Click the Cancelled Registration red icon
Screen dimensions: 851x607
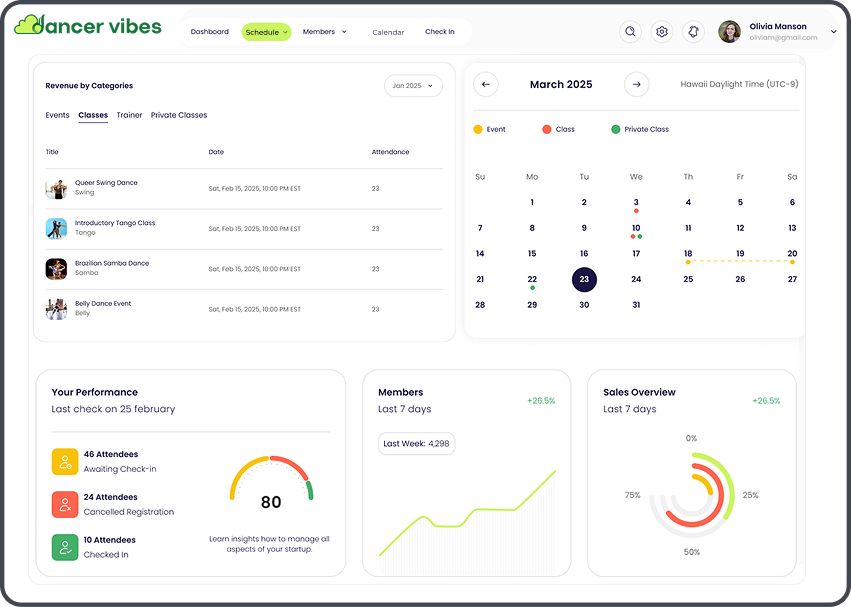[x=64, y=504]
